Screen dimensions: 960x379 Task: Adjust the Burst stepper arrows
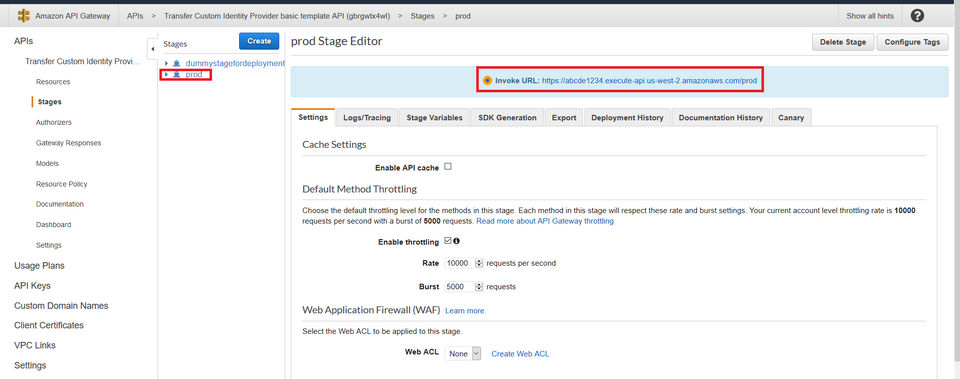(479, 287)
